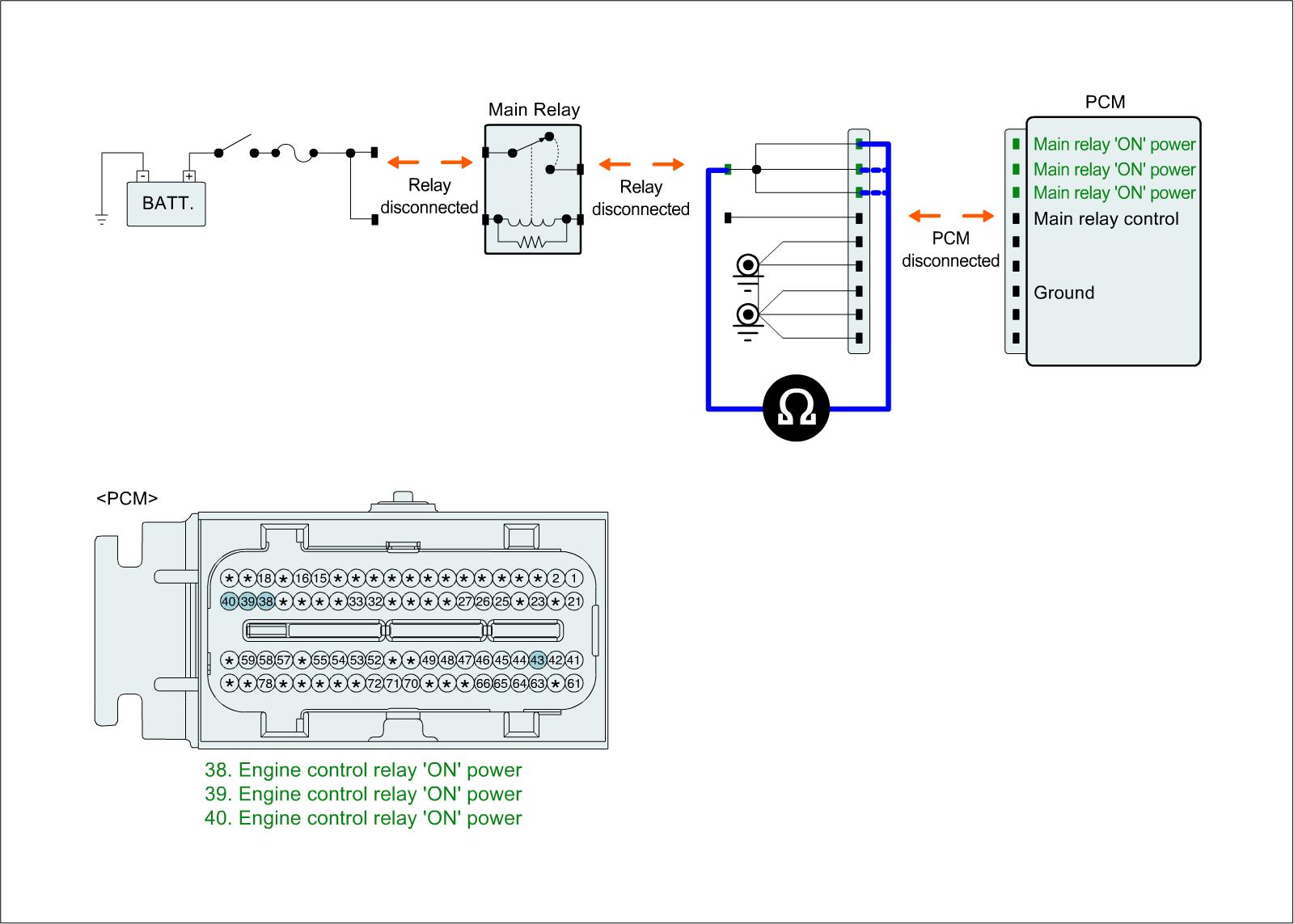Select the battery negative ground symbol
The image size is (1294, 924).
(x=101, y=218)
